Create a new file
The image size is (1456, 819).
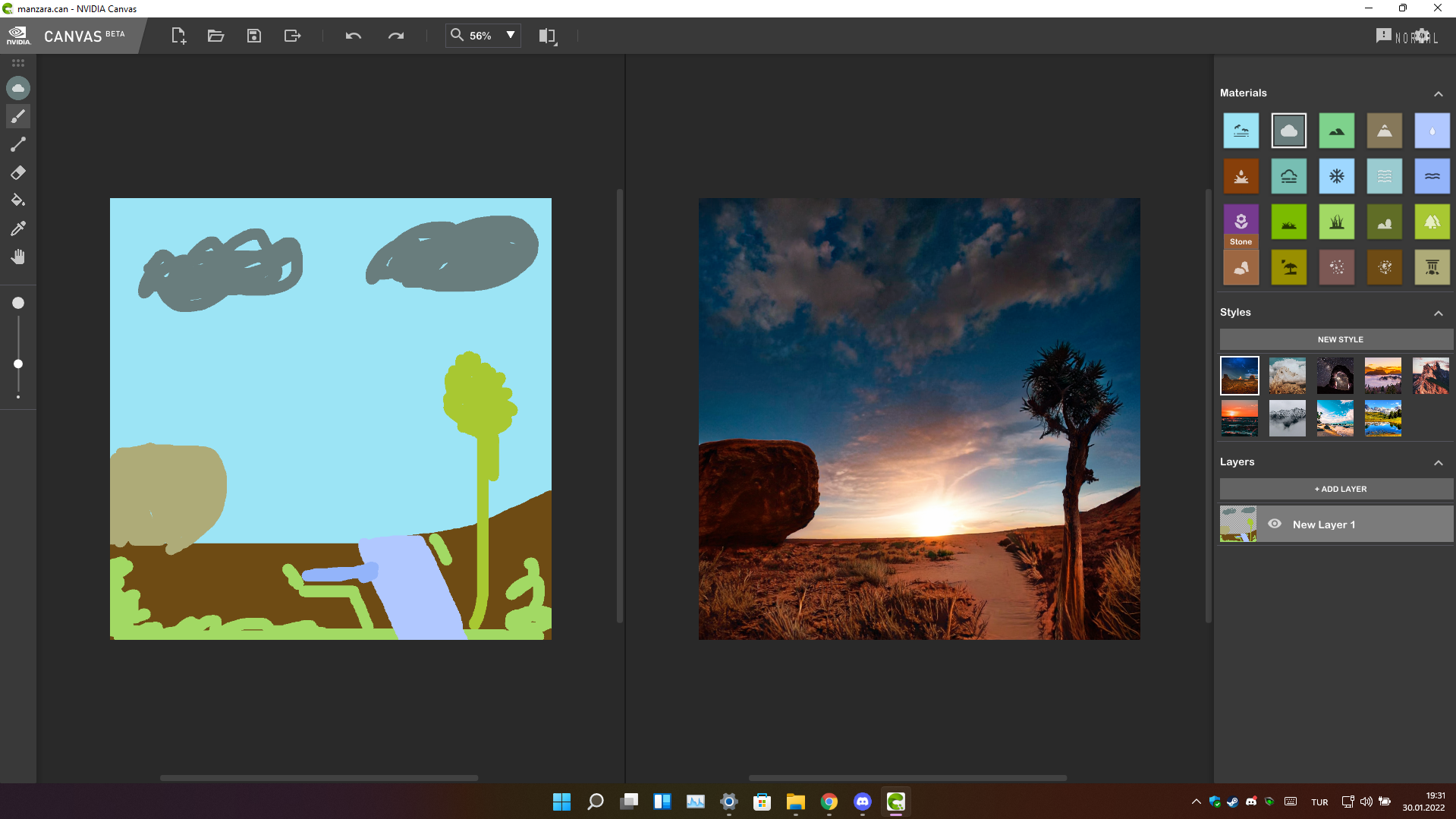[178, 36]
